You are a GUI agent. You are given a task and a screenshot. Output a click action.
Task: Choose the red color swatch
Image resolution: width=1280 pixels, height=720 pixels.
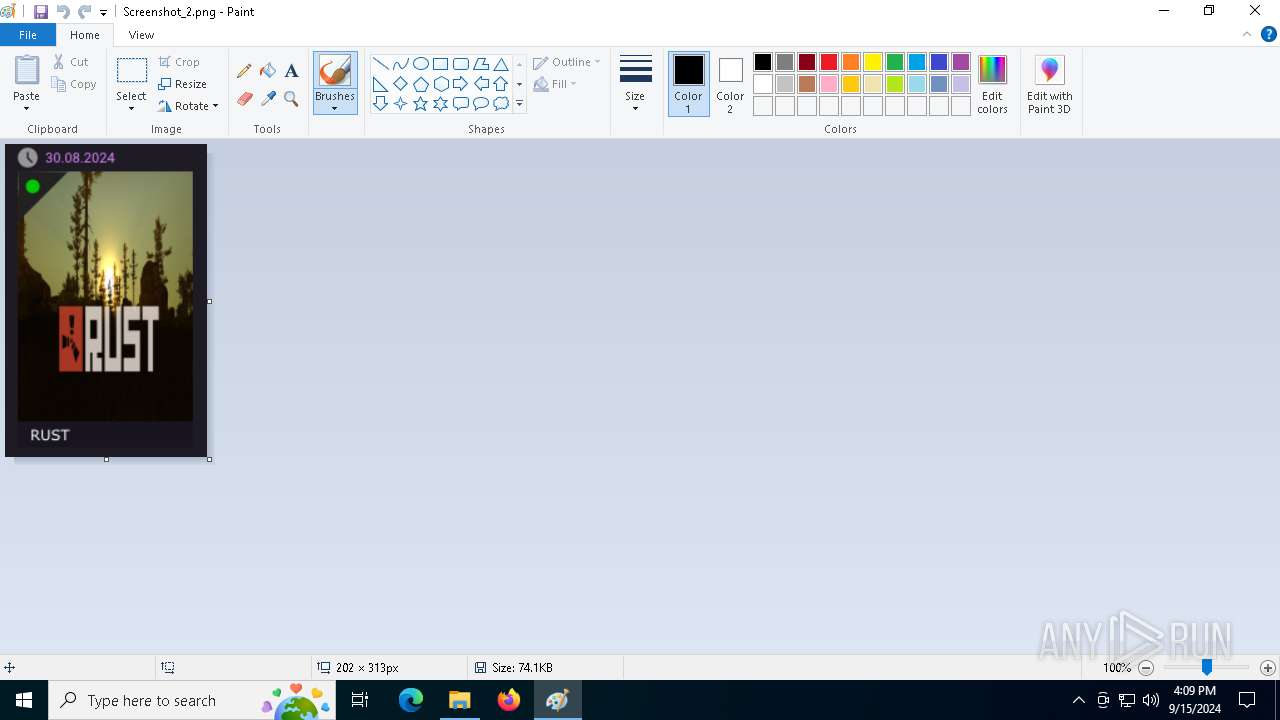coord(829,62)
